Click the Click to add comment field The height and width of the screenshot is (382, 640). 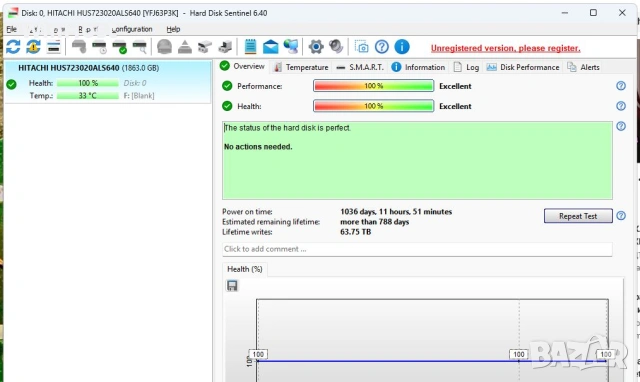coord(417,249)
